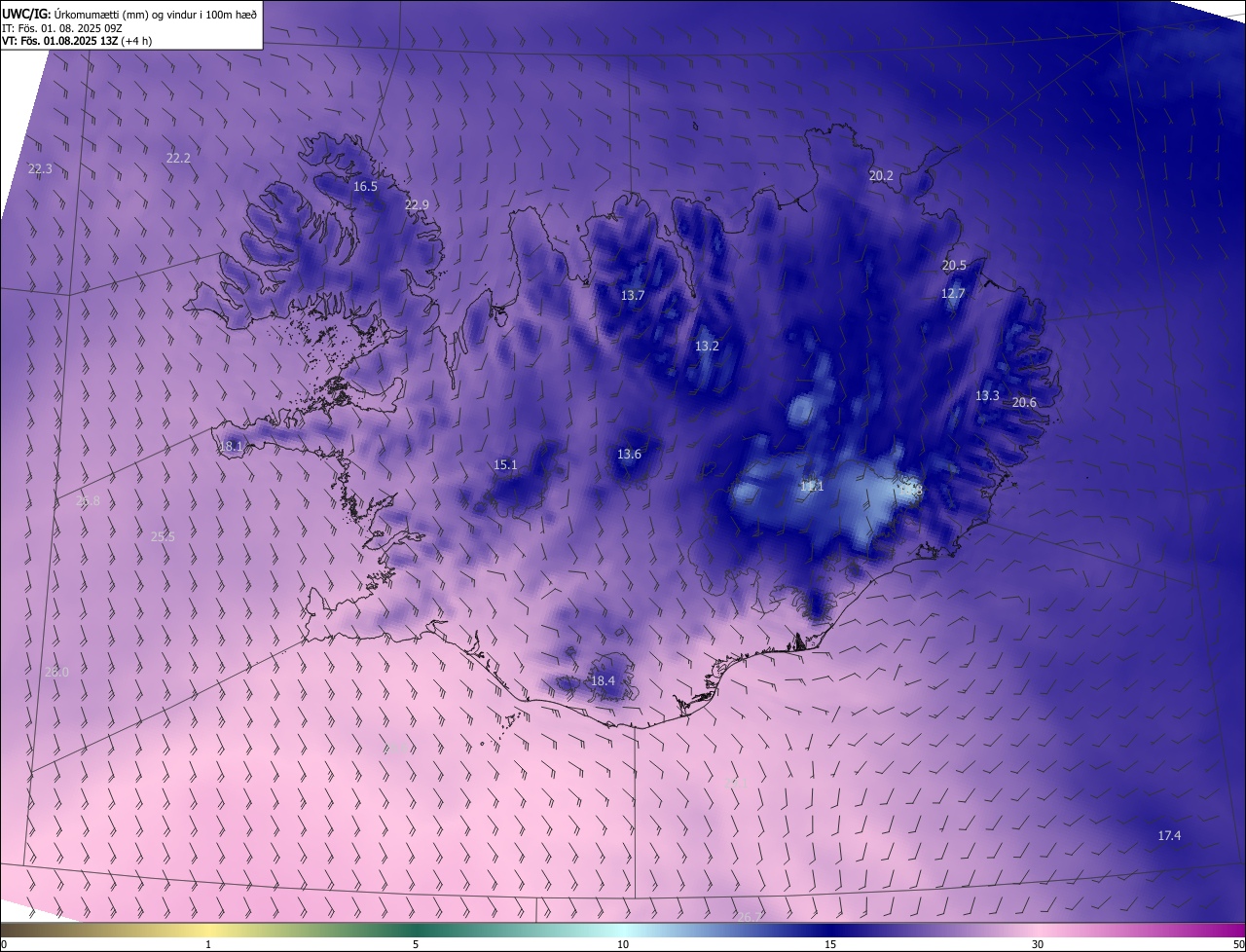The height and width of the screenshot is (952, 1246).
Task: Click the 18.4 value near the south coast
Action: (603, 680)
